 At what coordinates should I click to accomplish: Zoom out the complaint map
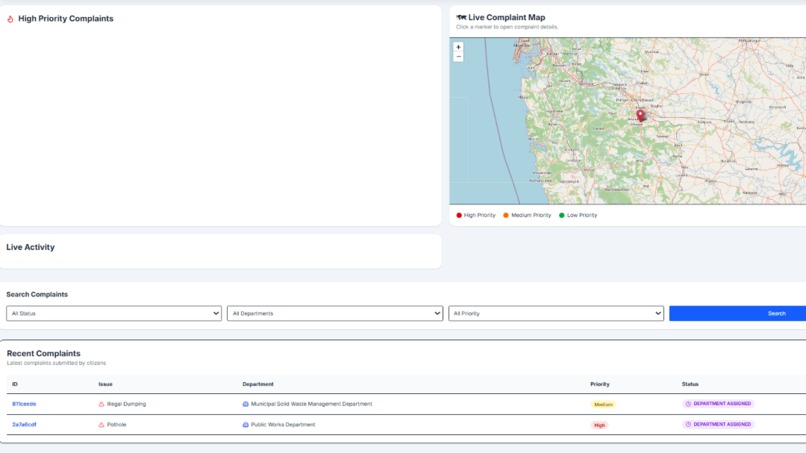459,57
